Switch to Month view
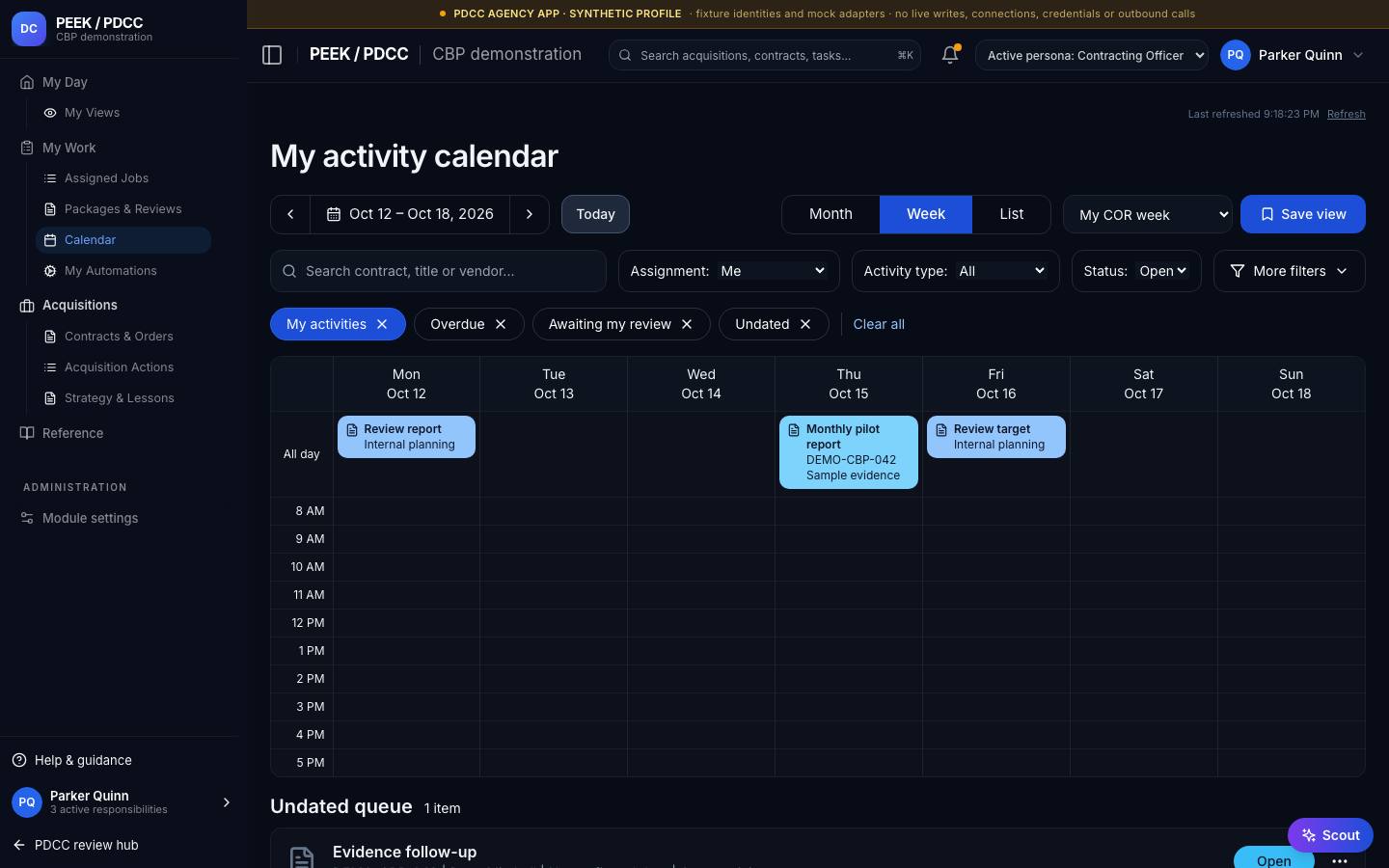This screenshot has width=1389, height=868. coord(831,214)
